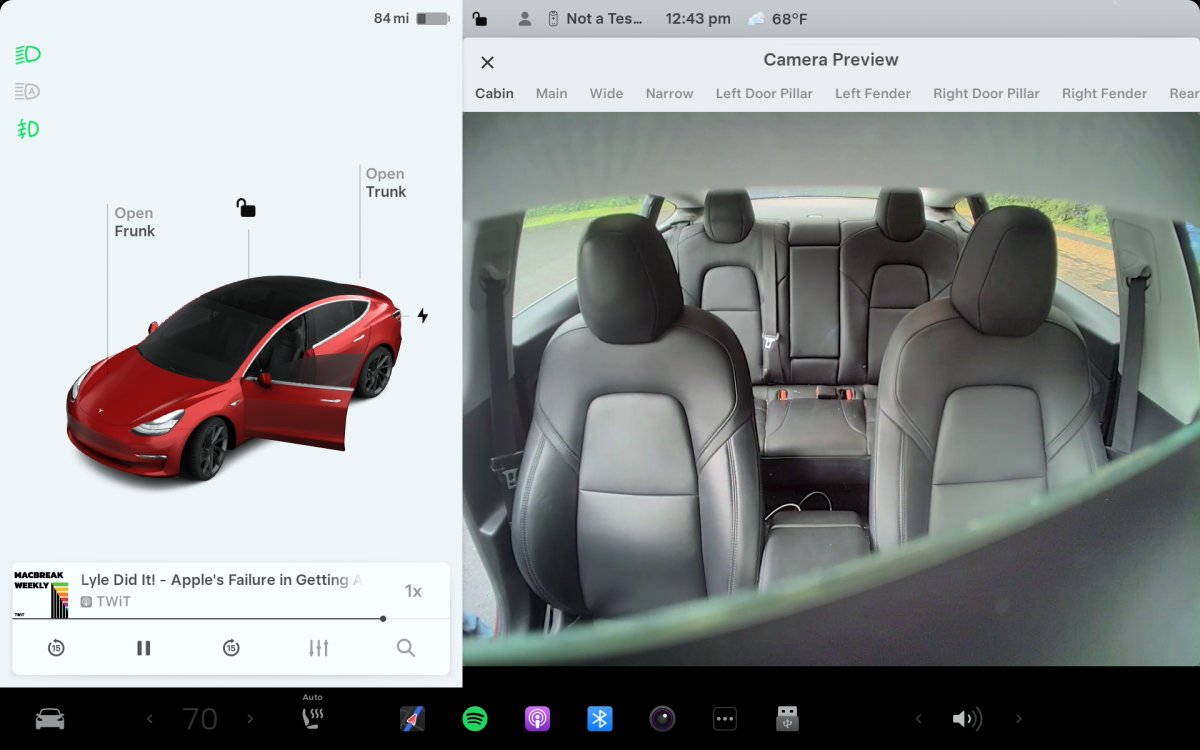Launch Apple Podcasts from the dock

pyautogui.click(x=537, y=718)
